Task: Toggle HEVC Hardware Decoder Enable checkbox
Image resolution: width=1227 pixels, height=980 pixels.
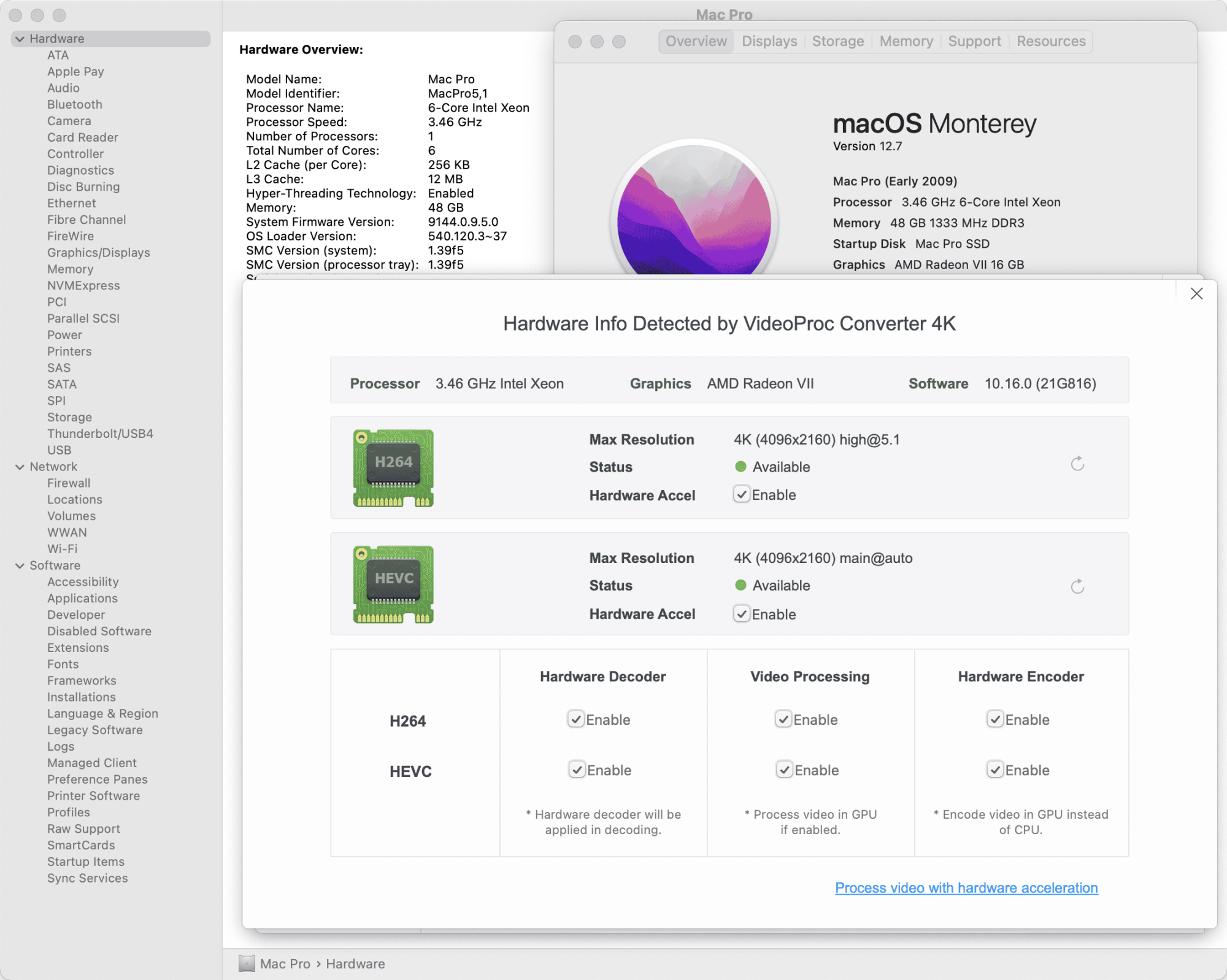Action: point(577,770)
